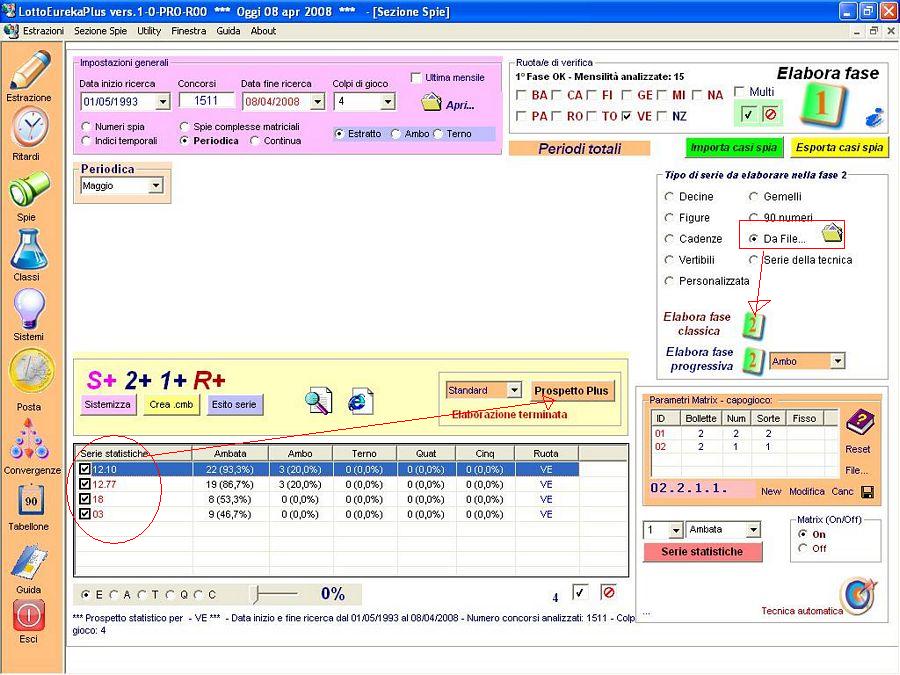This screenshot has height=675, width=900.
Task: Click the Esporta casi spia button
Action: tap(839, 148)
